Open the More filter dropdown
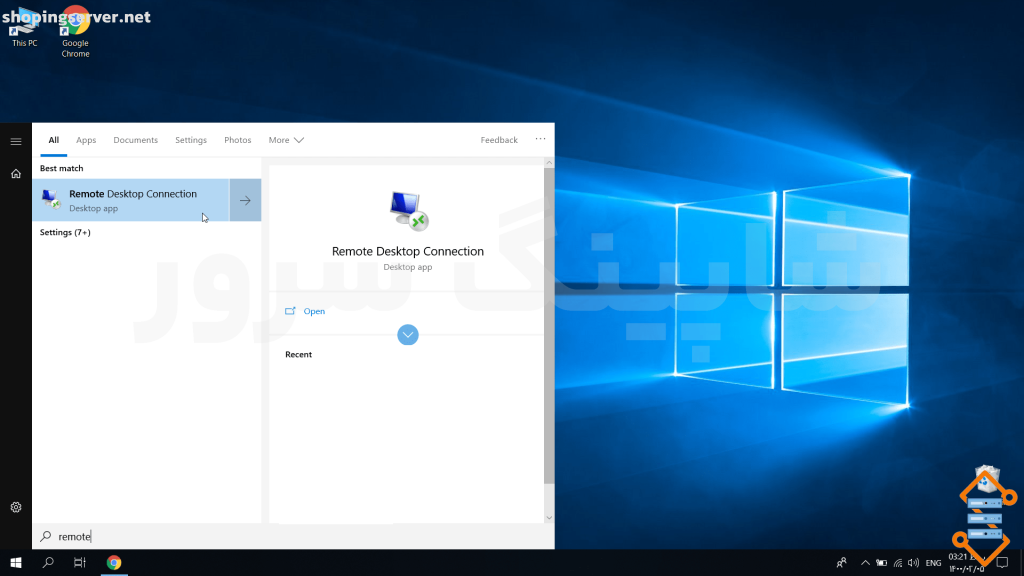This screenshot has width=1024, height=576. point(286,140)
